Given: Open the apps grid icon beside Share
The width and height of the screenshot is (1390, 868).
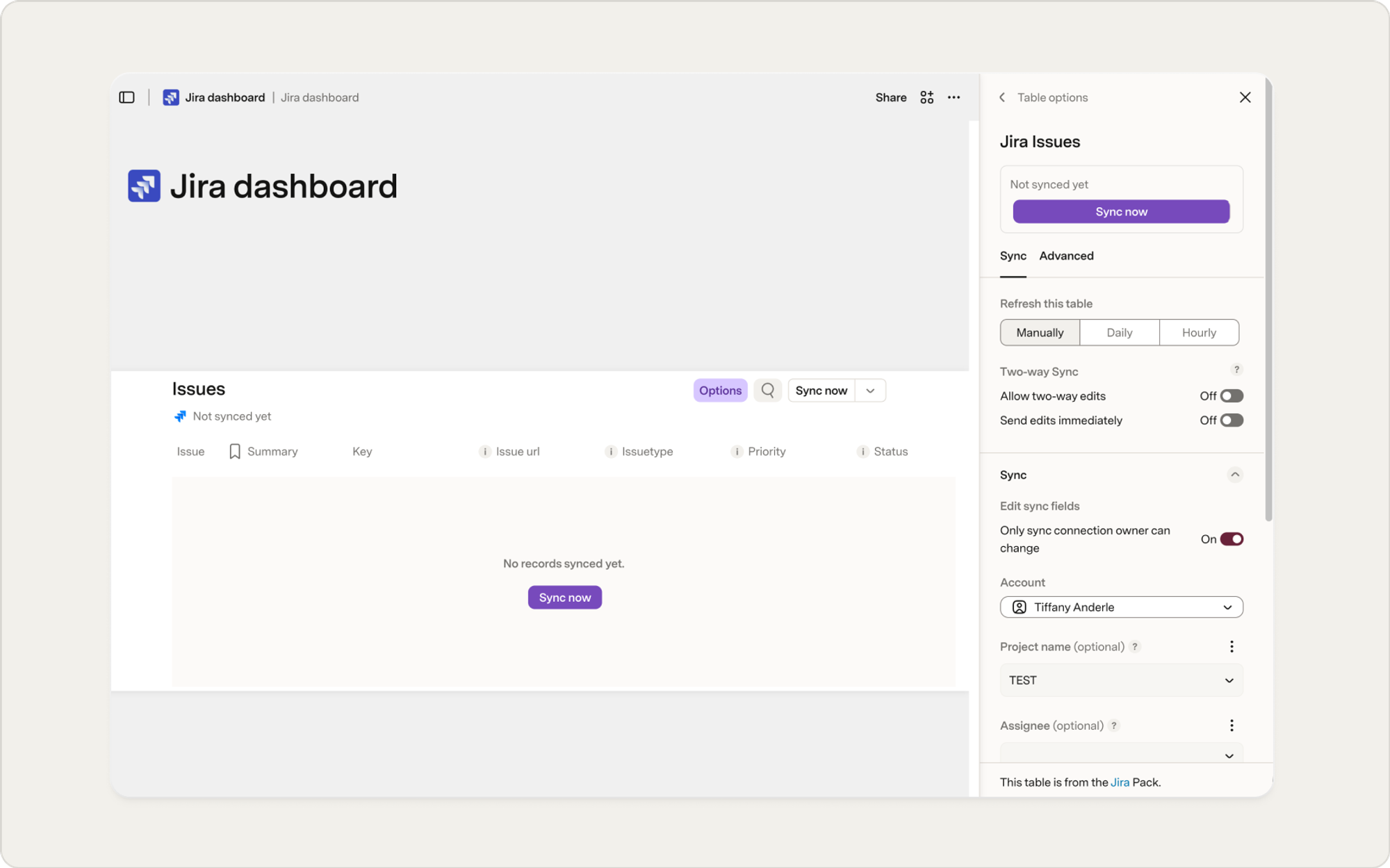Looking at the screenshot, I should tap(927, 97).
